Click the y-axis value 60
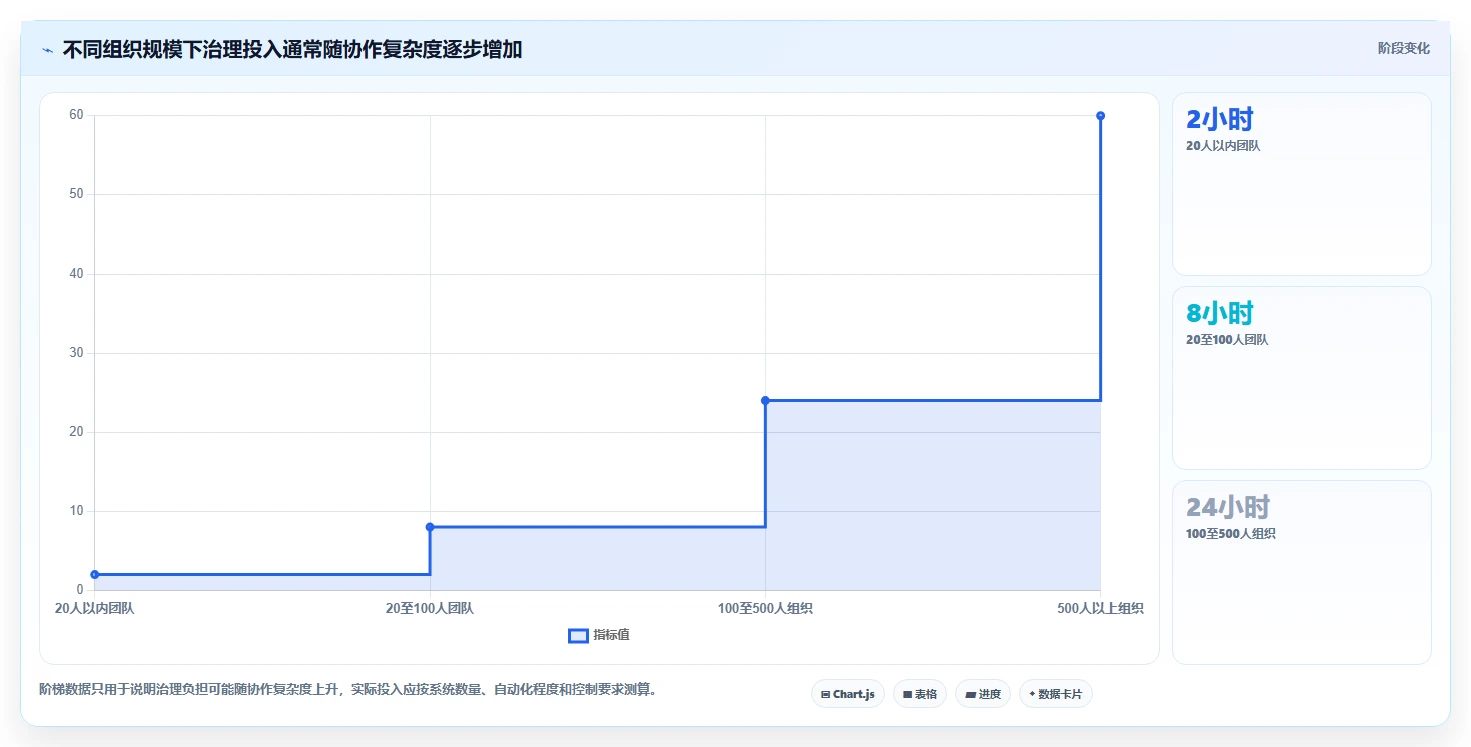The image size is (1471, 747). tap(76, 115)
